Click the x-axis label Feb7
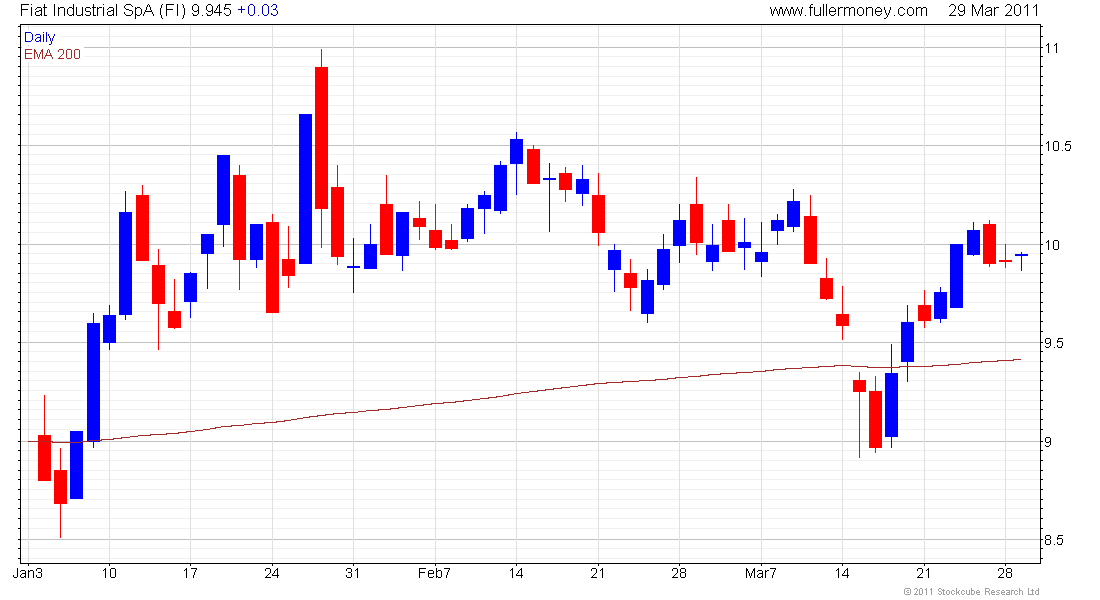Image resolution: width=1100 pixels, height=600 pixels. point(434,573)
